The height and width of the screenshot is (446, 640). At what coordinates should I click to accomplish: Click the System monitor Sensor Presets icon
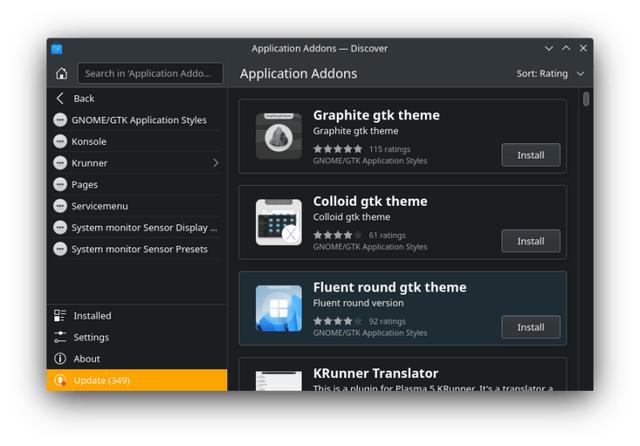point(60,249)
